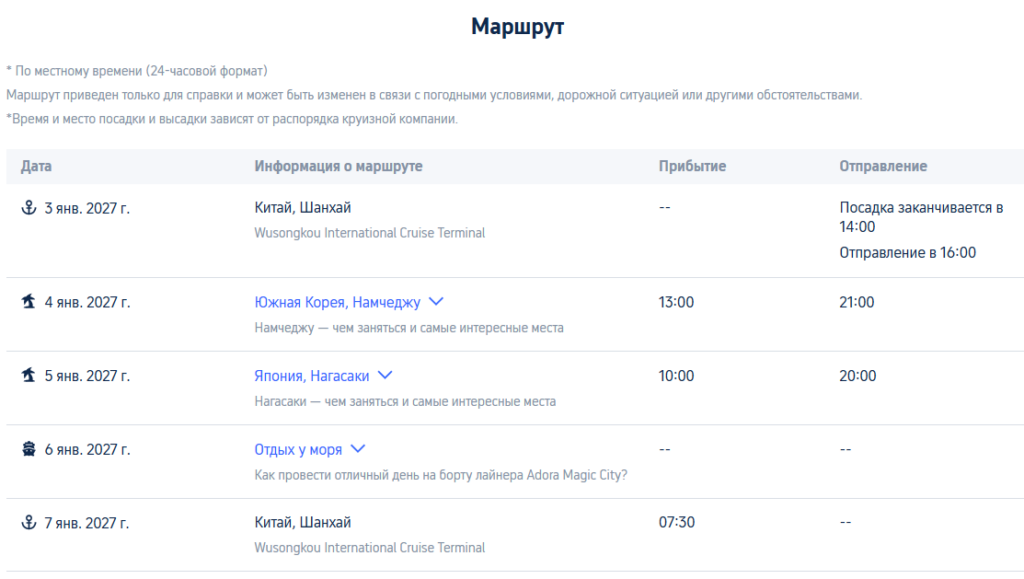
Task: Click the ship icon beside 6 янв. 2027
Action: [x=29, y=449]
